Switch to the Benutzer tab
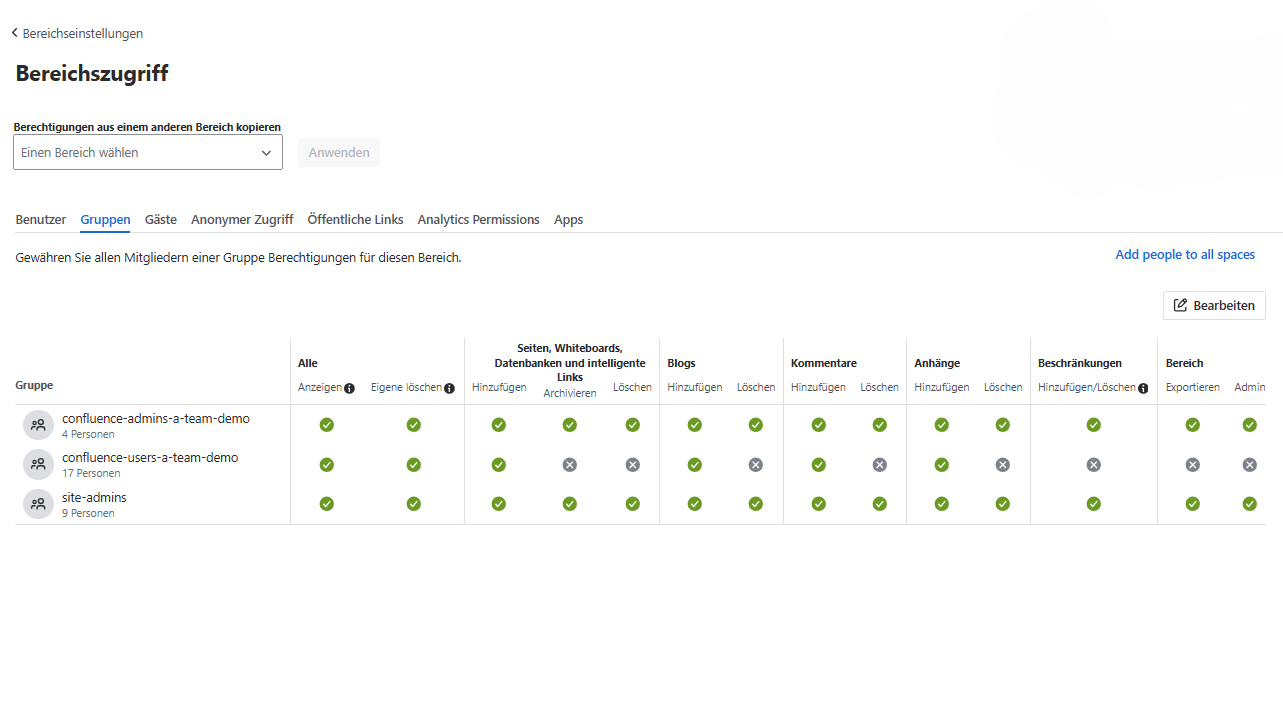Viewport: 1283px width, 721px height. tap(40, 219)
